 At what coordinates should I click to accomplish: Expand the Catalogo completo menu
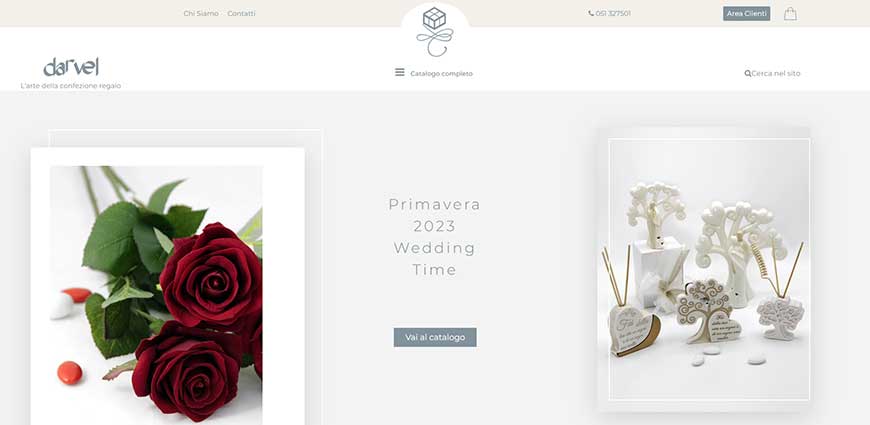coord(441,73)
